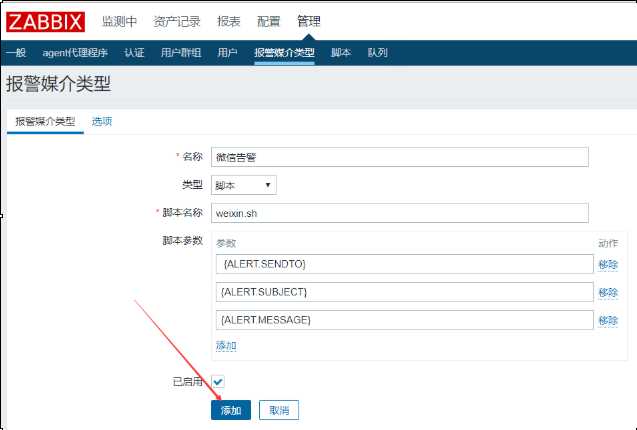637x430 pixels.
Task: Click the {ALERT.MESSAGE} parameter field
Action: (405, 320)
